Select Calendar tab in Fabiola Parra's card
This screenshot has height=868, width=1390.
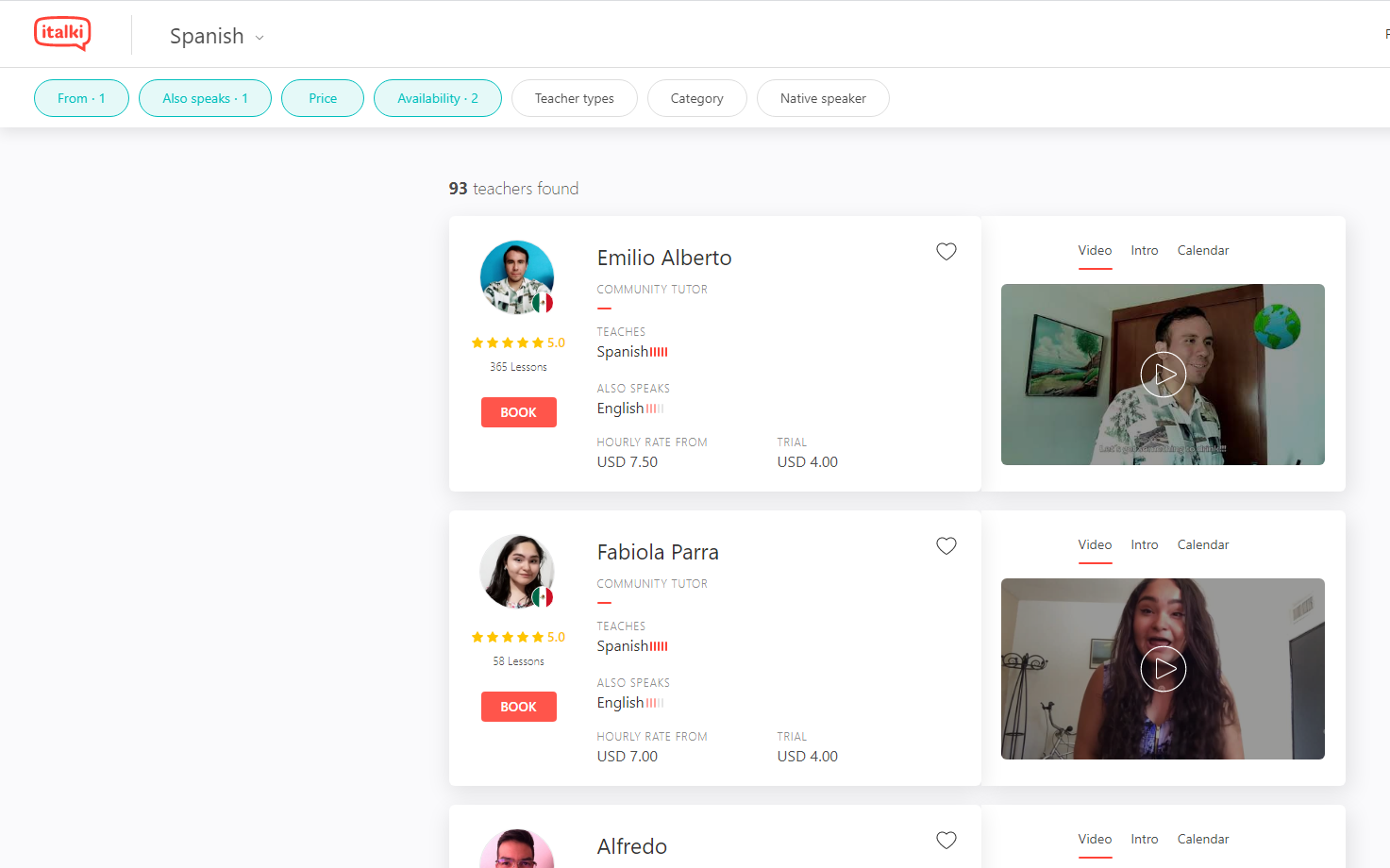tap(1203, 544)
